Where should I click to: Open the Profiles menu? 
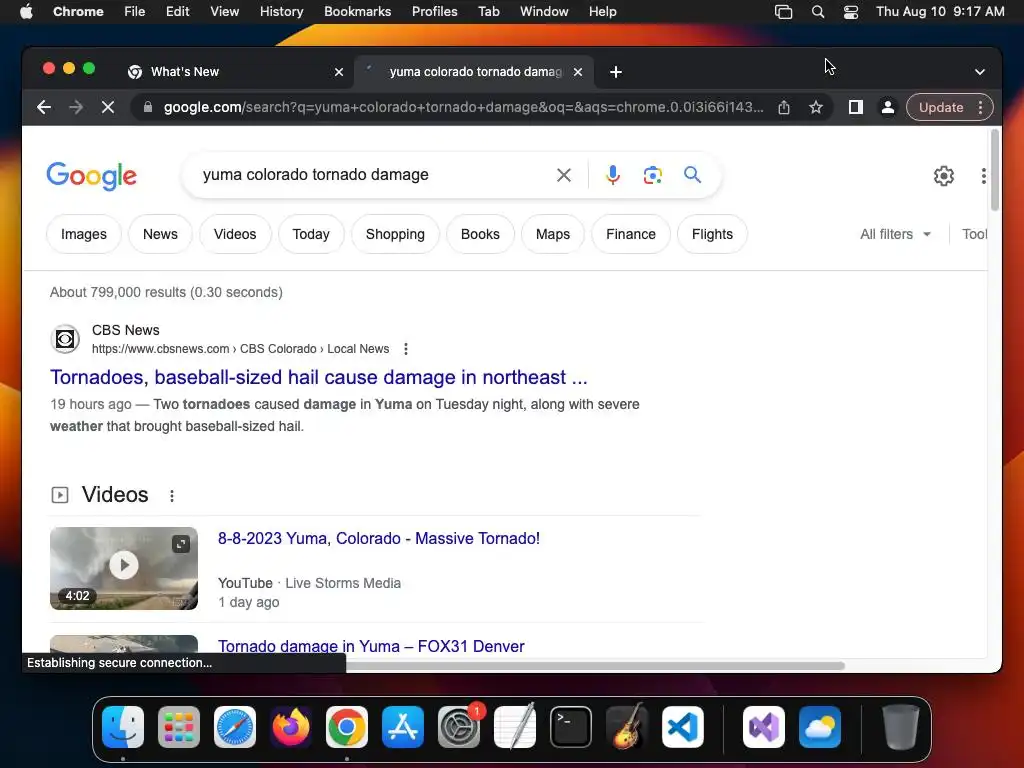pos(434,11)
